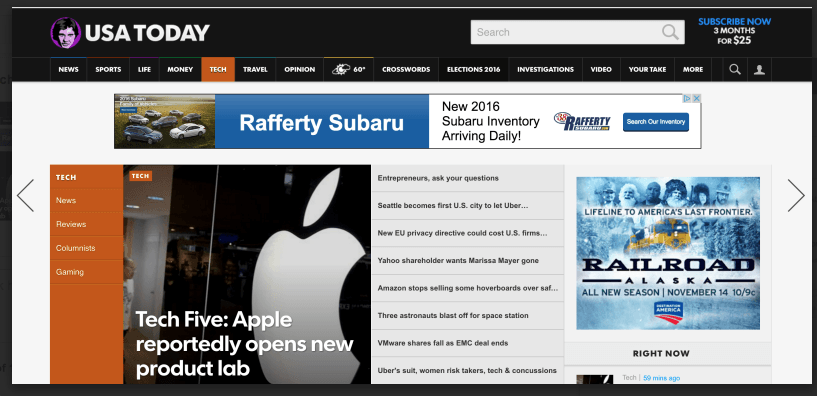Viewport: 817px width, 396px height.
Task: Open the NEWS section
Action: click(x=68, y=69)
